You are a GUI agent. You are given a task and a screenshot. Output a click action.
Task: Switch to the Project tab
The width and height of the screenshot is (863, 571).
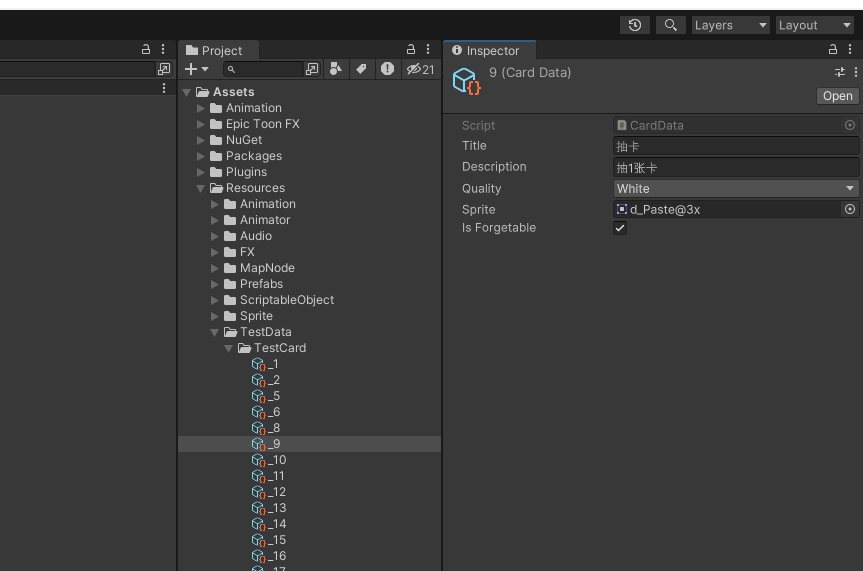coord(215,50)
